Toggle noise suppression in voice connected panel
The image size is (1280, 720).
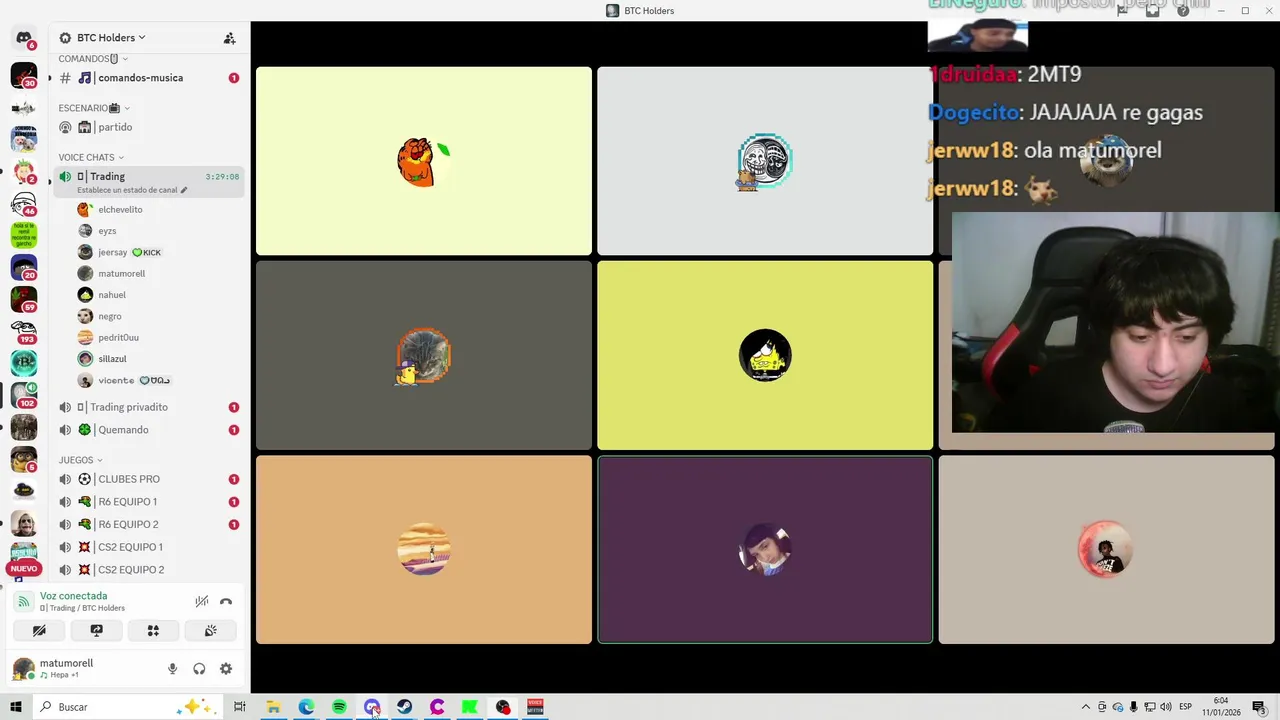tap(201, 601)
